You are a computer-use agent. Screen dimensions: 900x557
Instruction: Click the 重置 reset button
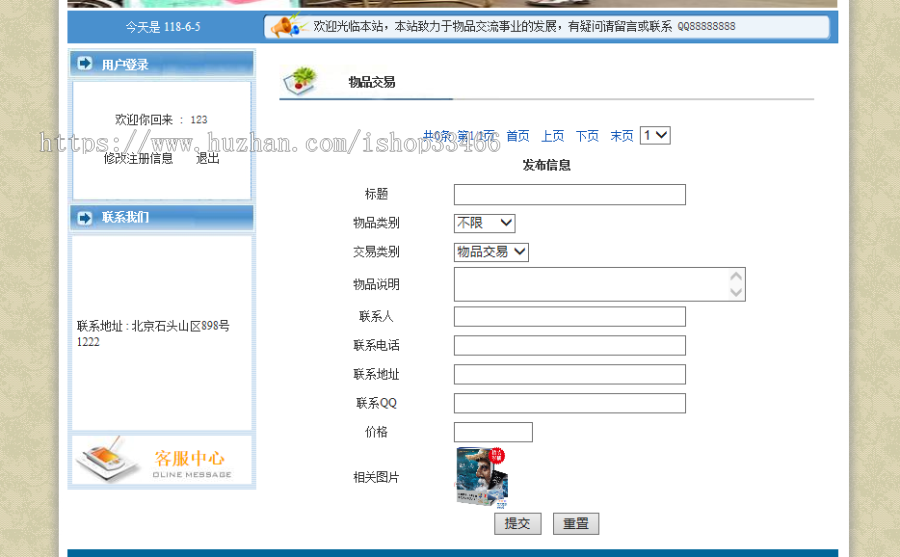tap(576, 524)
